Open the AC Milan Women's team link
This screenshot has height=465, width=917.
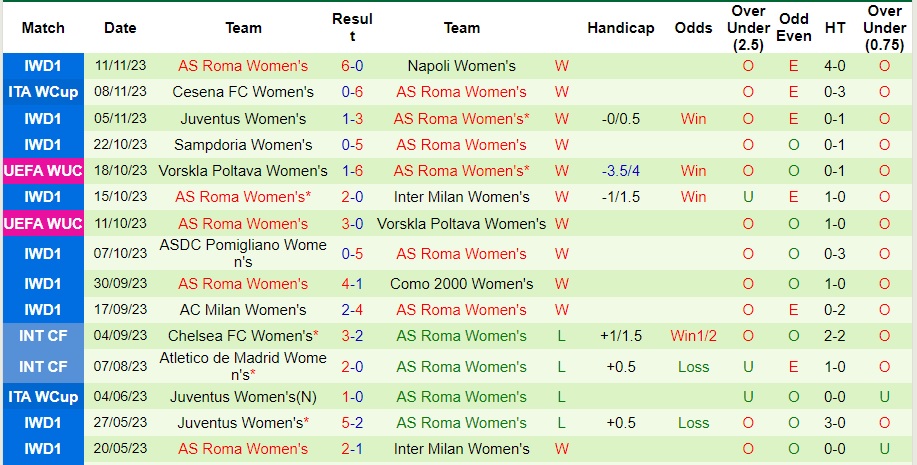click(243, 310)
